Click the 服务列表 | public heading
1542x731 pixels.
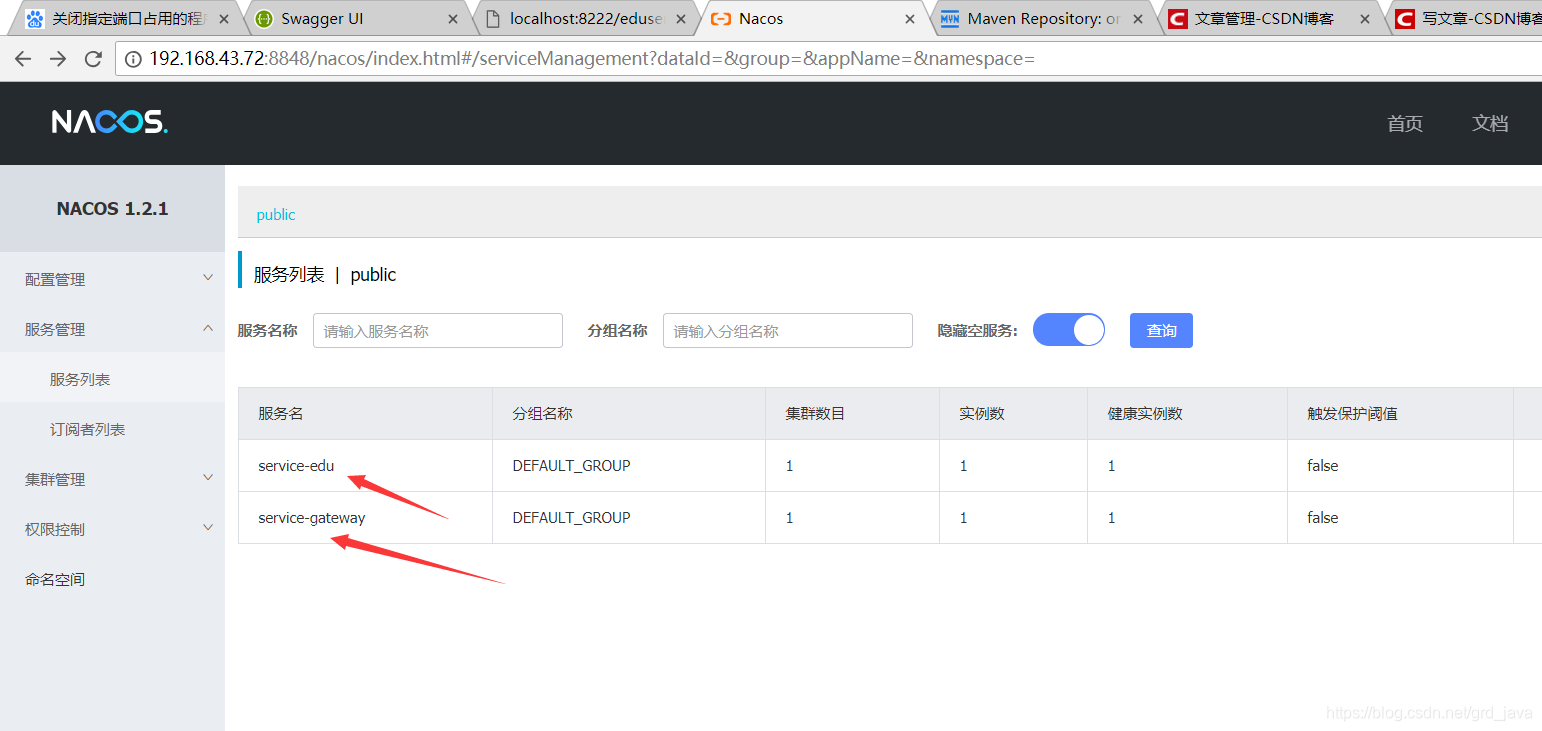tap(325, 275)
